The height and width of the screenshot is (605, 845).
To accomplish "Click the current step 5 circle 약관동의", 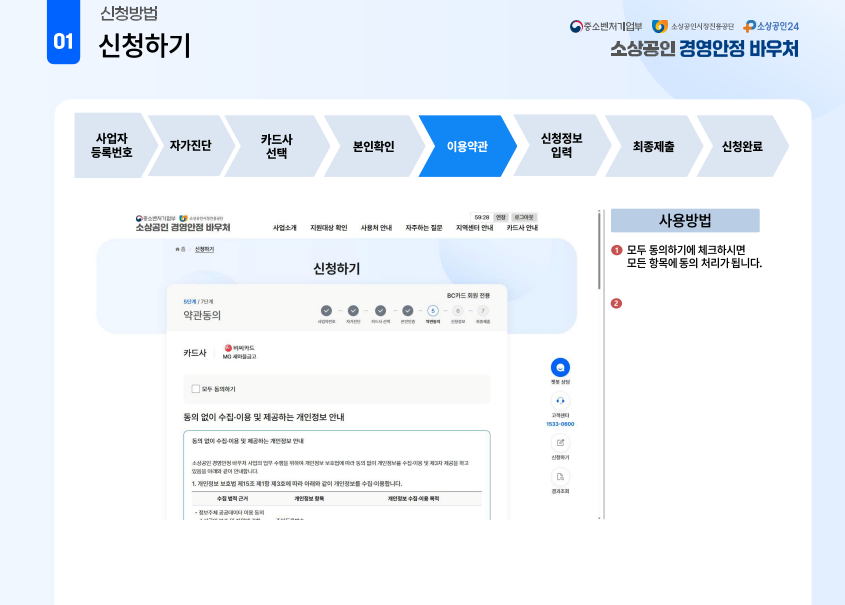I will [433, 311].
